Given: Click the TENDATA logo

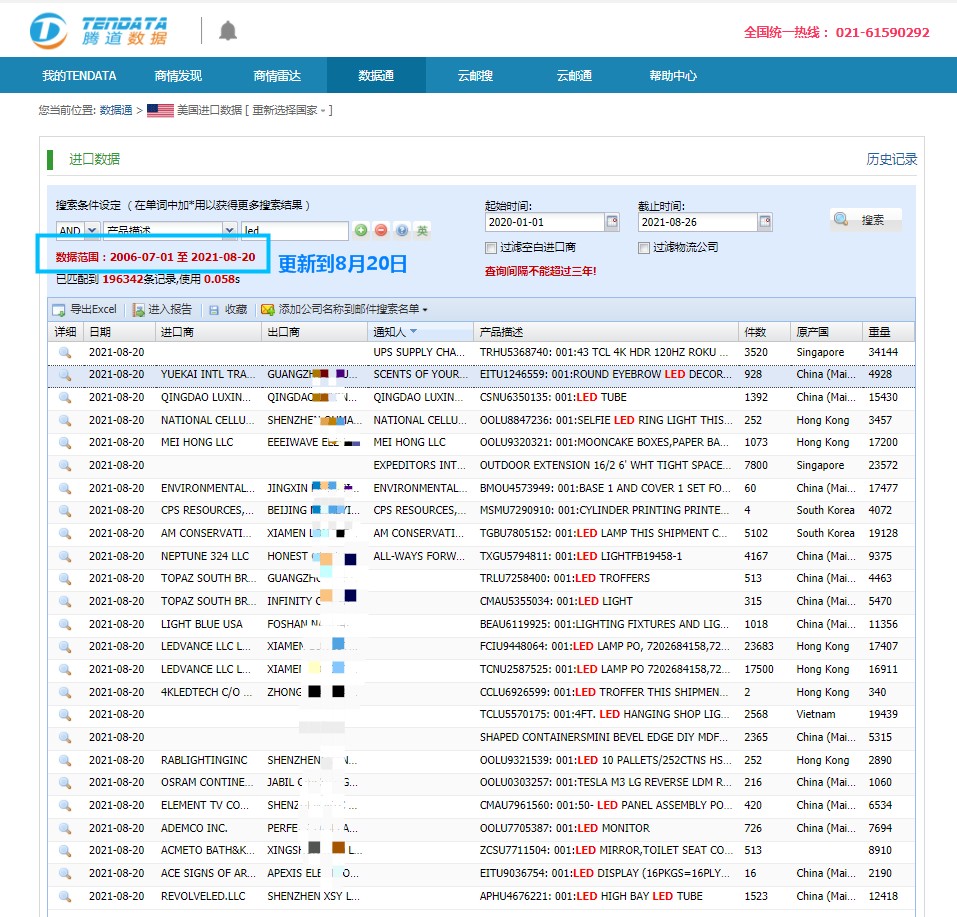Looking at the screenshot, I should [x=99, y=31].
